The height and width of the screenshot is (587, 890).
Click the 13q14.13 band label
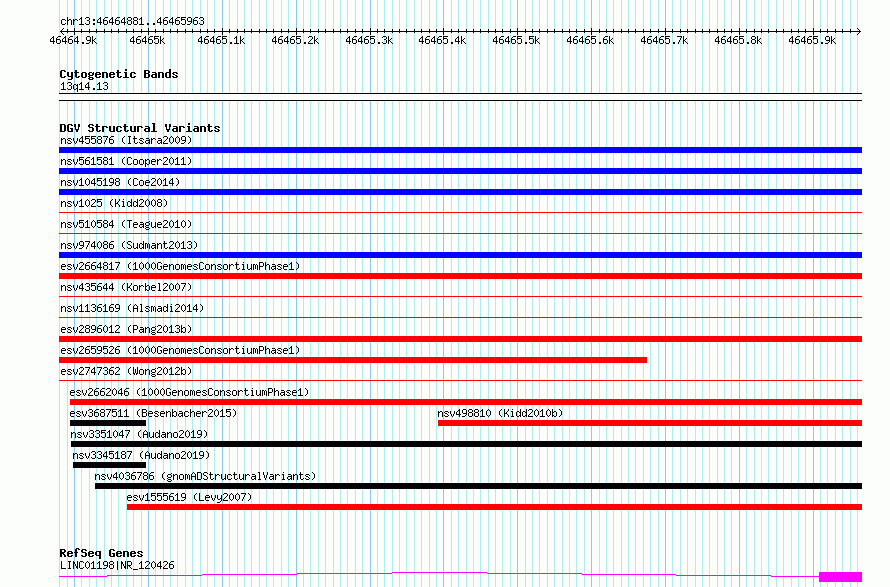(x=84, y=86)
